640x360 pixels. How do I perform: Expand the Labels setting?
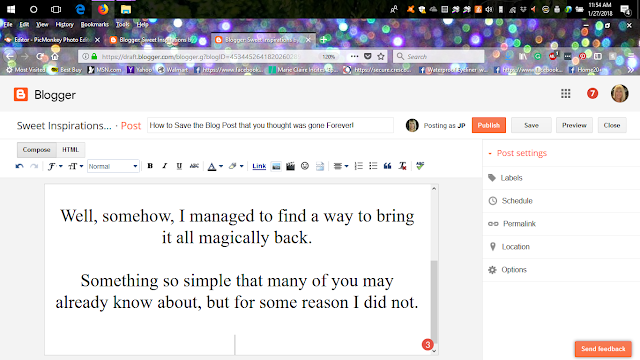coord(561,178)
